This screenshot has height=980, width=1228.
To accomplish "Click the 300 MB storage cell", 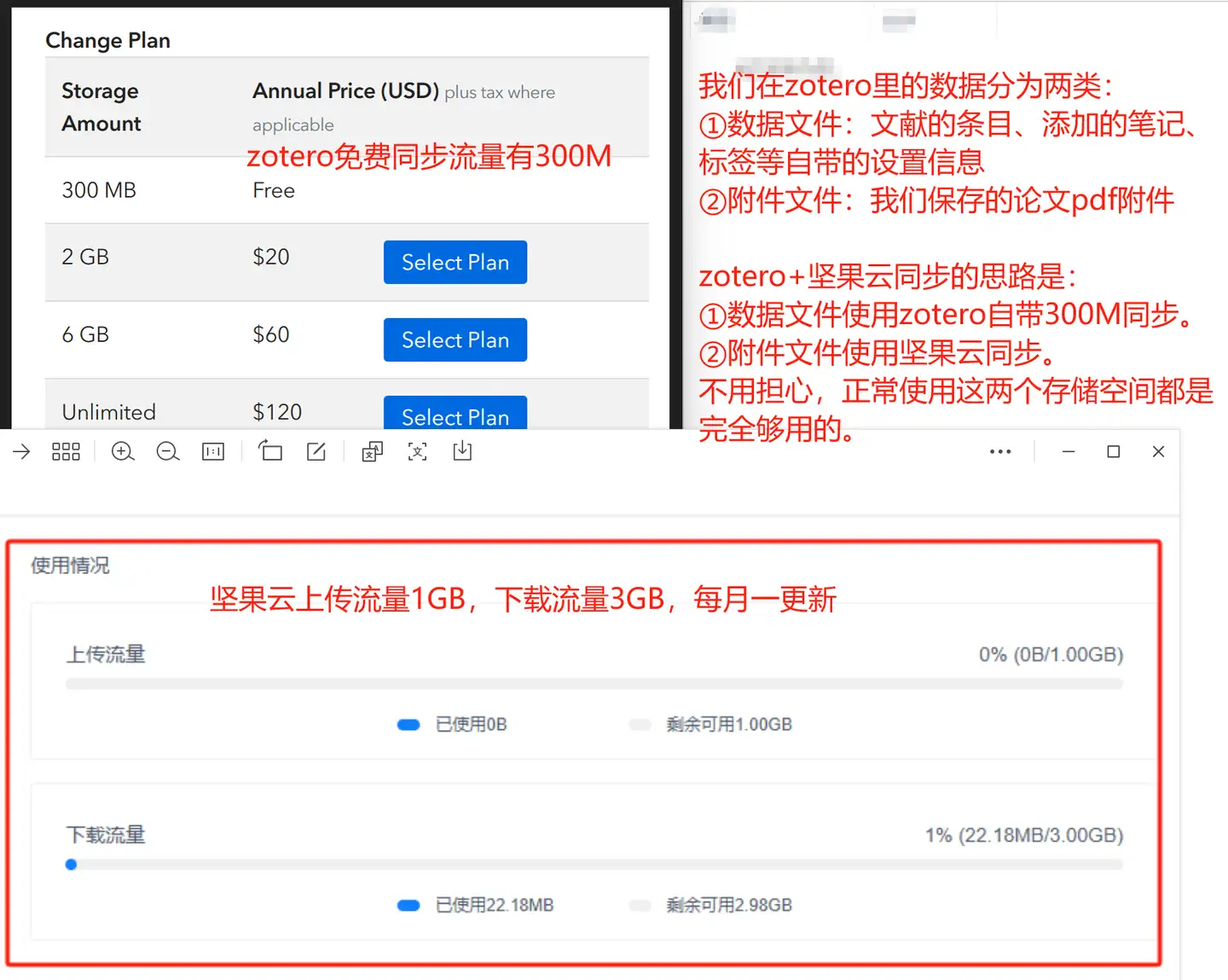I will pos(99,190).
